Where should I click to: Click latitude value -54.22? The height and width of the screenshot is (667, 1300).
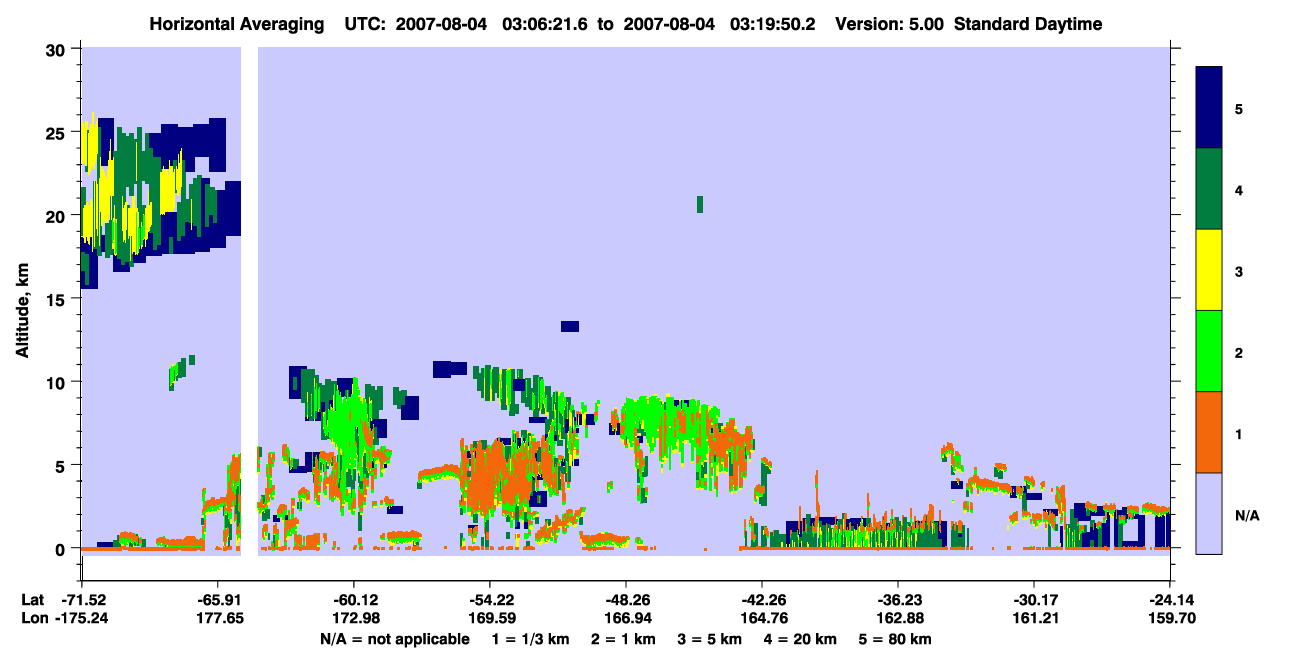coord(490,600)
